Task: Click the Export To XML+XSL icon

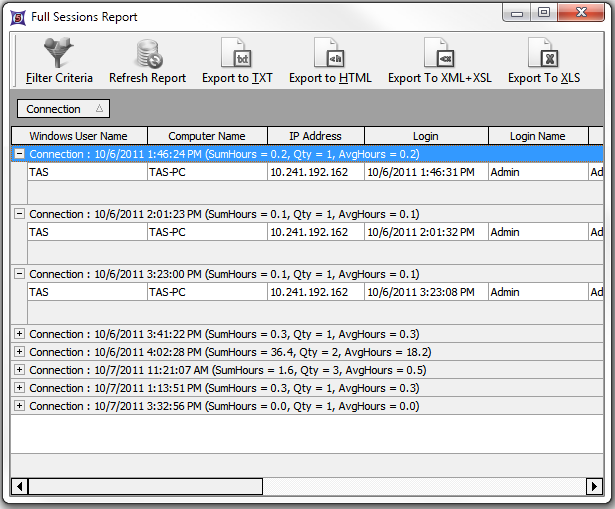Action: [x=439, y=52]
